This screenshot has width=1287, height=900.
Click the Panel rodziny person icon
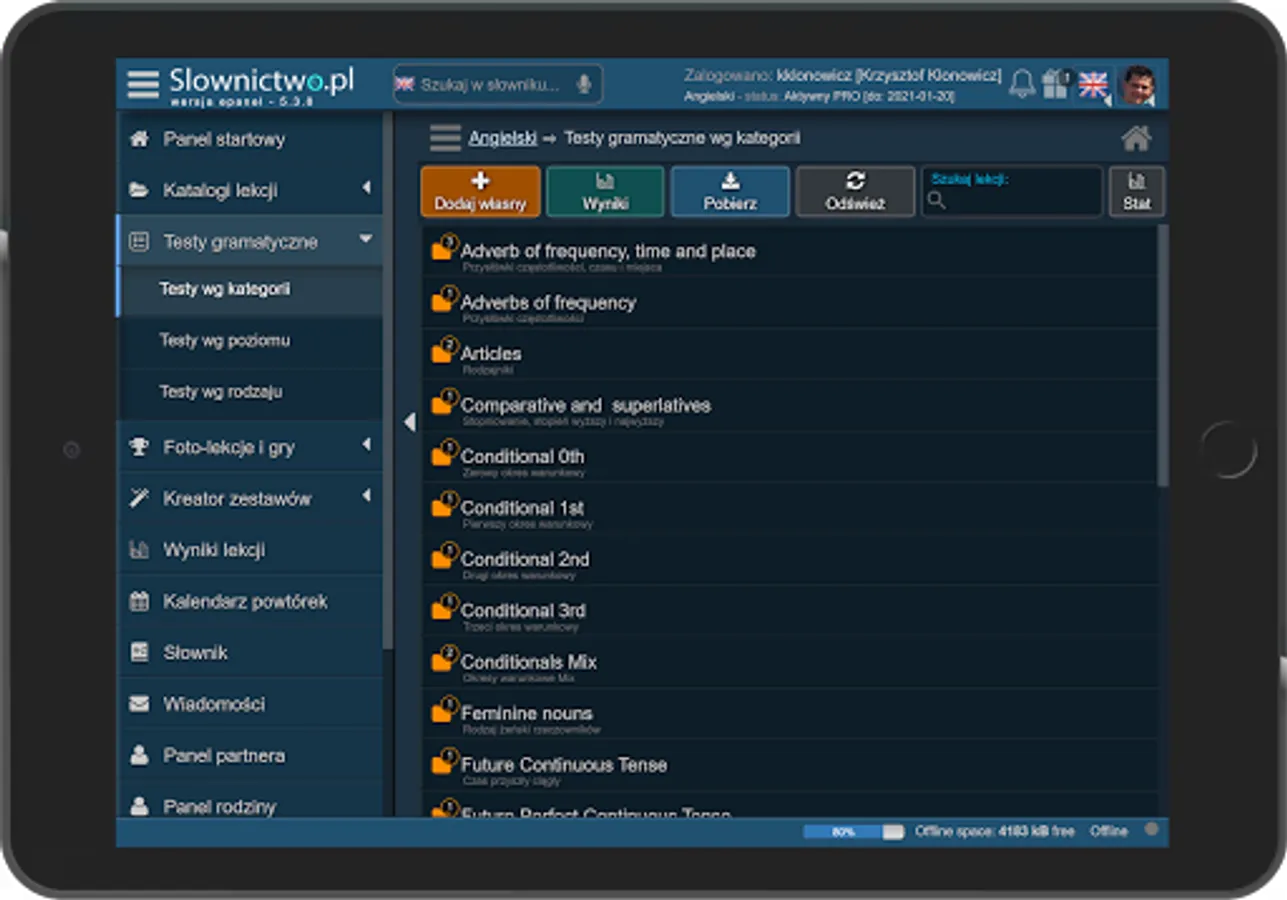point(139,806)
